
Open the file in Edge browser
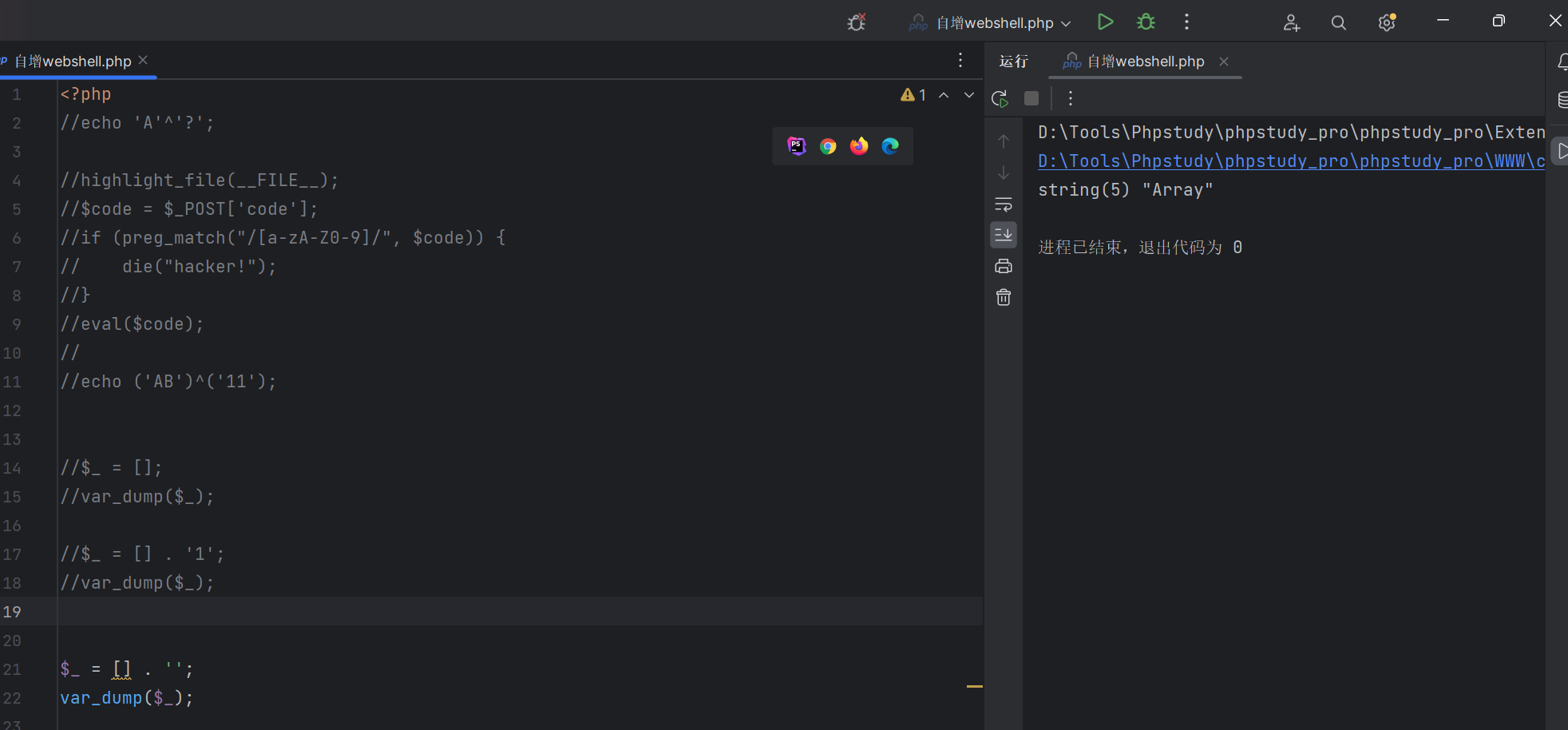[x=890, y=146]
